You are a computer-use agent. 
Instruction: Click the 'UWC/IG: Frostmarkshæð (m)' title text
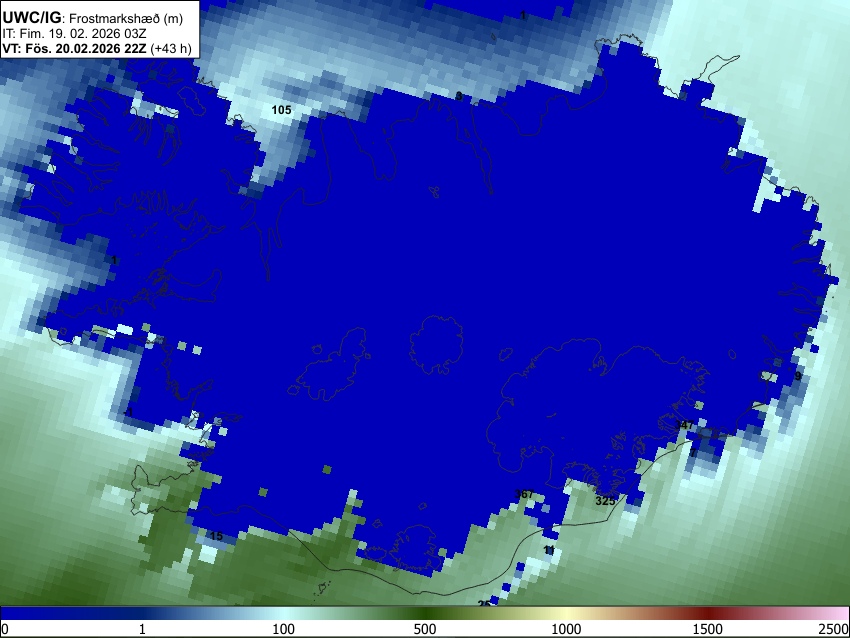pos(93,18)
